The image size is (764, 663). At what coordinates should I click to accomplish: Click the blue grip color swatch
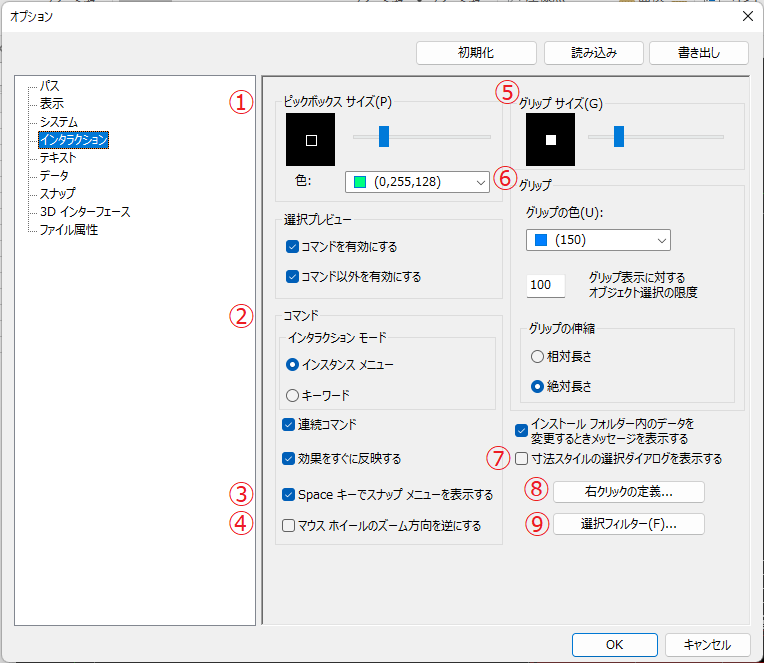541,240
